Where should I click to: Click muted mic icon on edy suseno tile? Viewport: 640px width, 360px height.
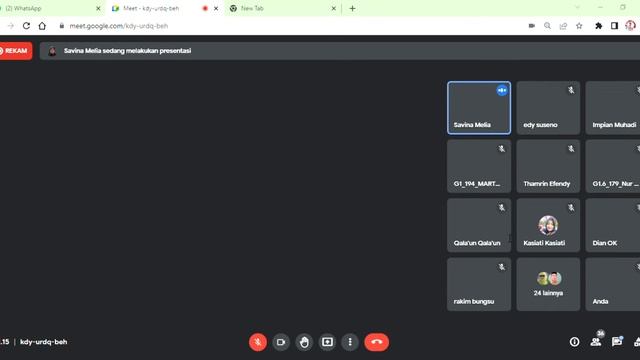pyautogui.click(x=571, y=90)
